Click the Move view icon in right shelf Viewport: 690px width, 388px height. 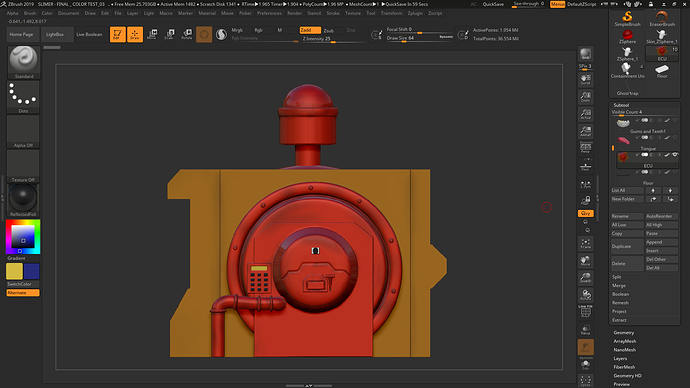tap(585, 260)
